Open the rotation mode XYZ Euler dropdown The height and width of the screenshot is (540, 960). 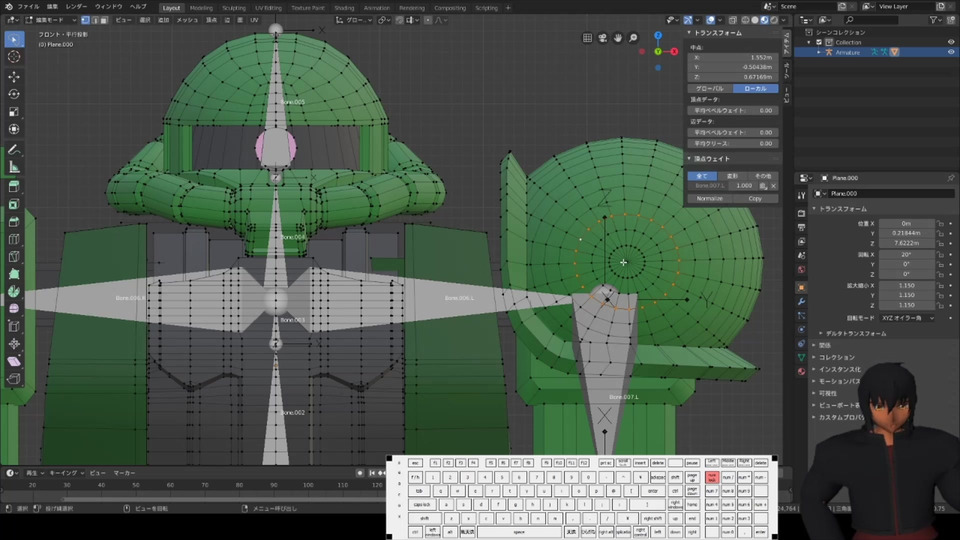907,318
